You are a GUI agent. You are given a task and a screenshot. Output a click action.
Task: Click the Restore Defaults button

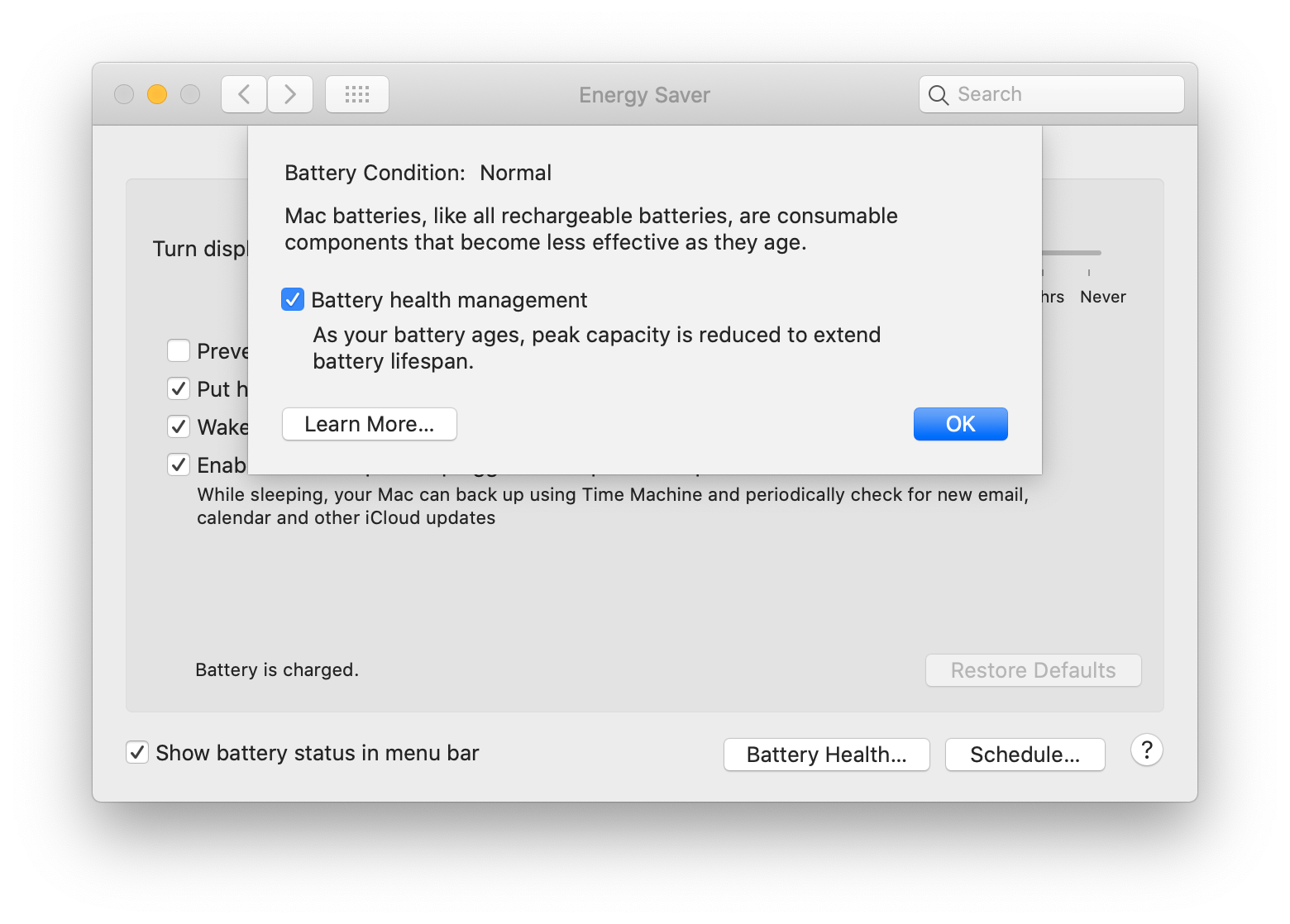1033,670
